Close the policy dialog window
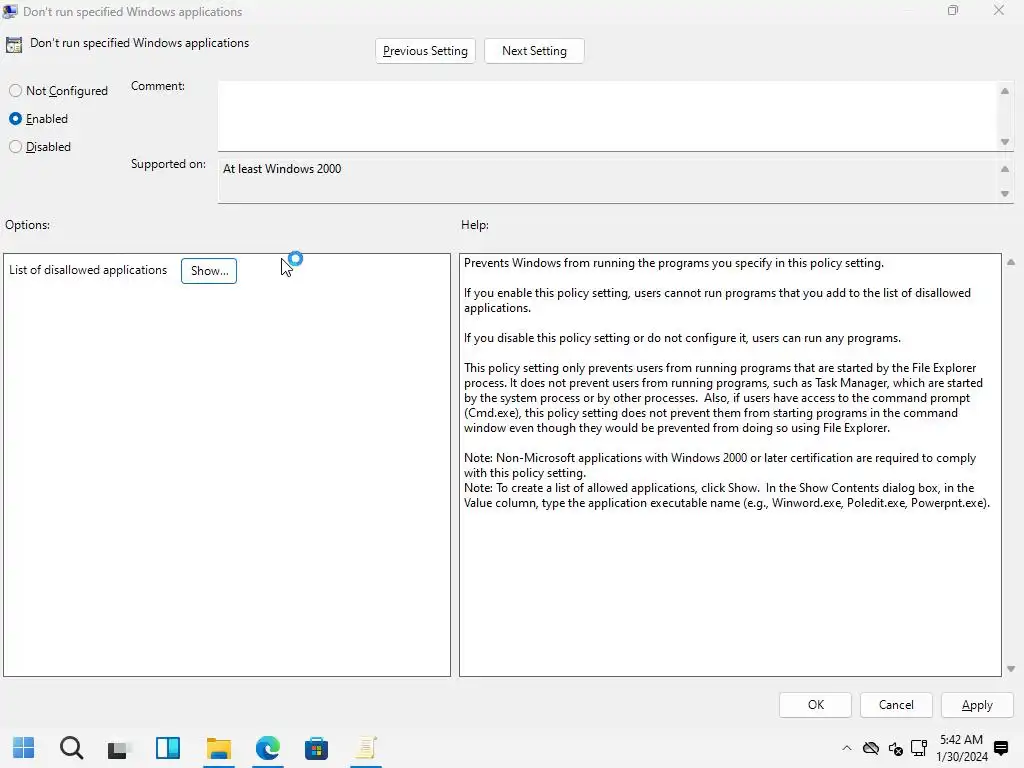This screenshot has height=768, width=1024. (x=999, y=10)
